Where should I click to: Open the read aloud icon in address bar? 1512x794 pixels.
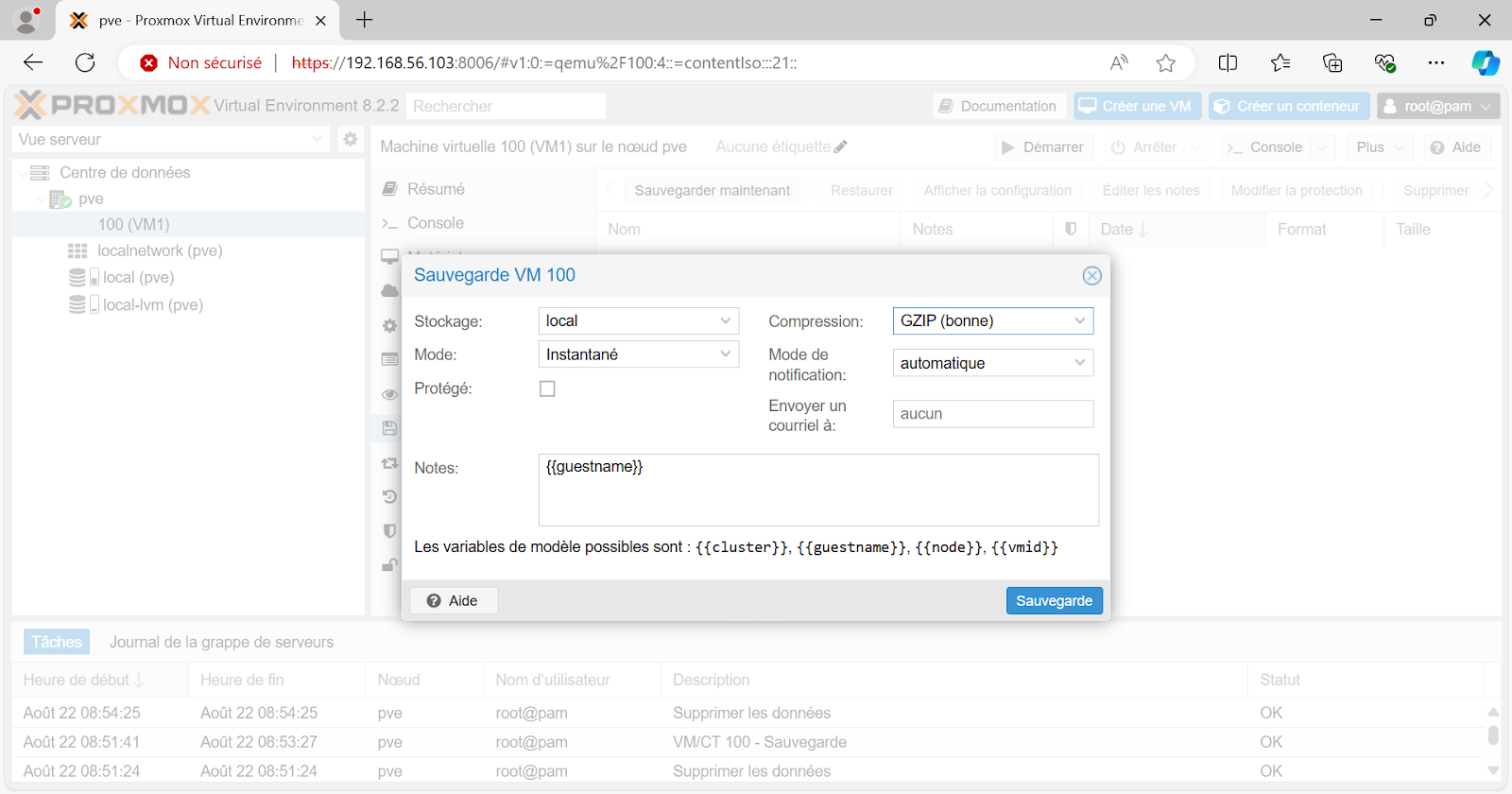coord(1119,62)
